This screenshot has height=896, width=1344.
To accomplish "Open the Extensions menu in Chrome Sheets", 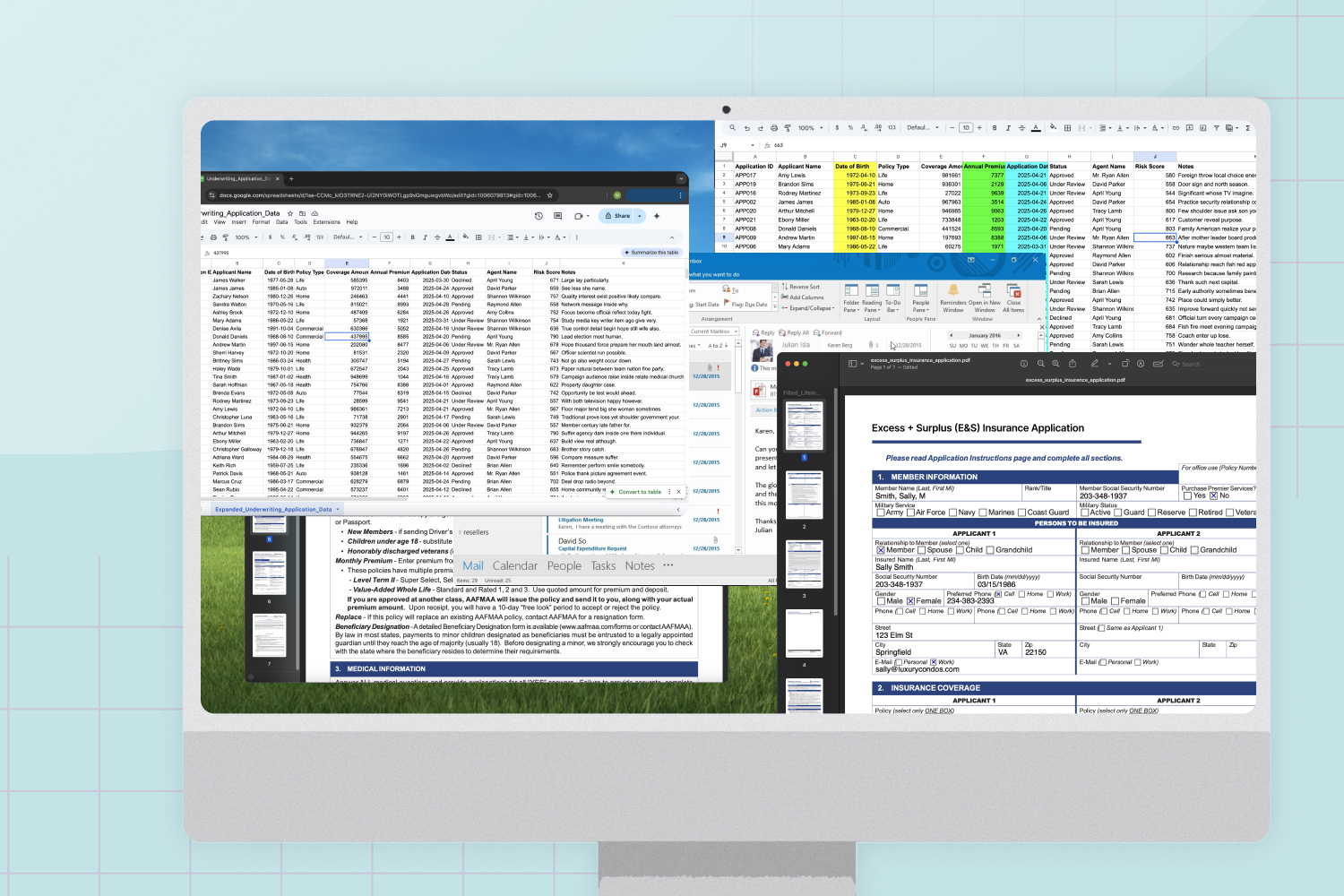I will point(327,222).
